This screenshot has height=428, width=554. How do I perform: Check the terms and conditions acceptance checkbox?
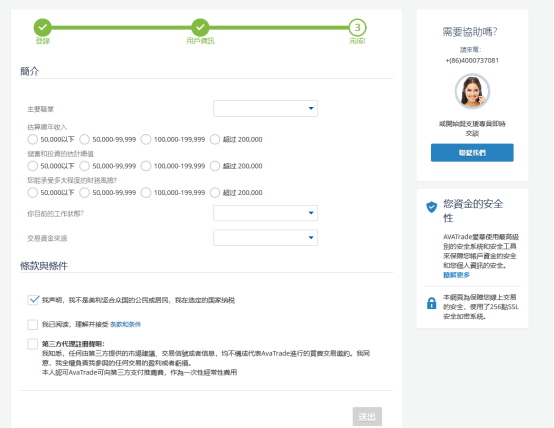[x=33, y=324]
